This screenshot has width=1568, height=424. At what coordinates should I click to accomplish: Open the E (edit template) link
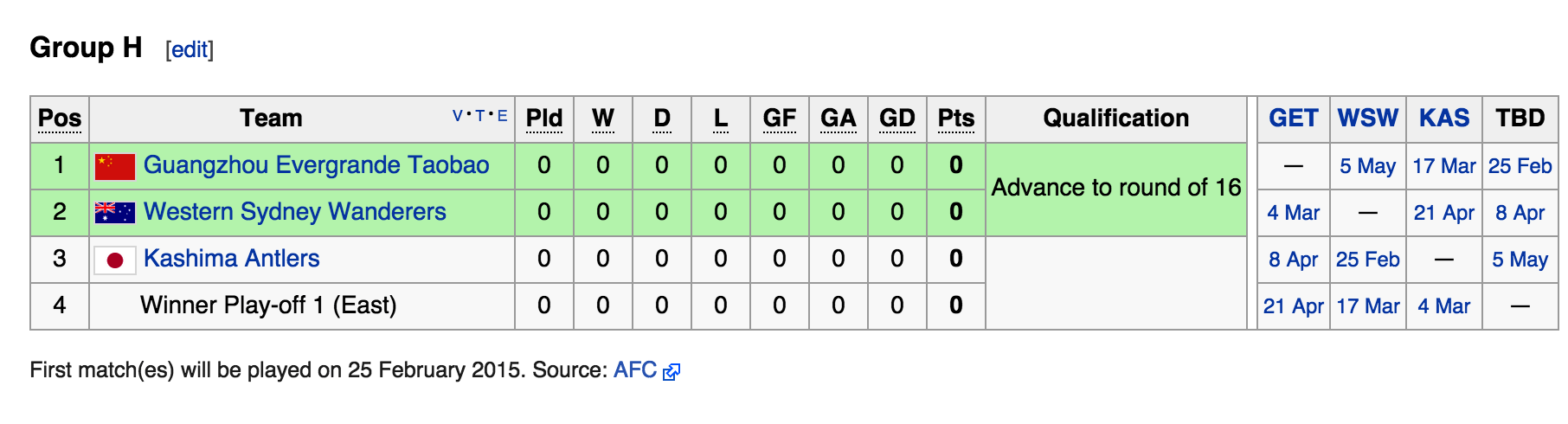point(503,116)
